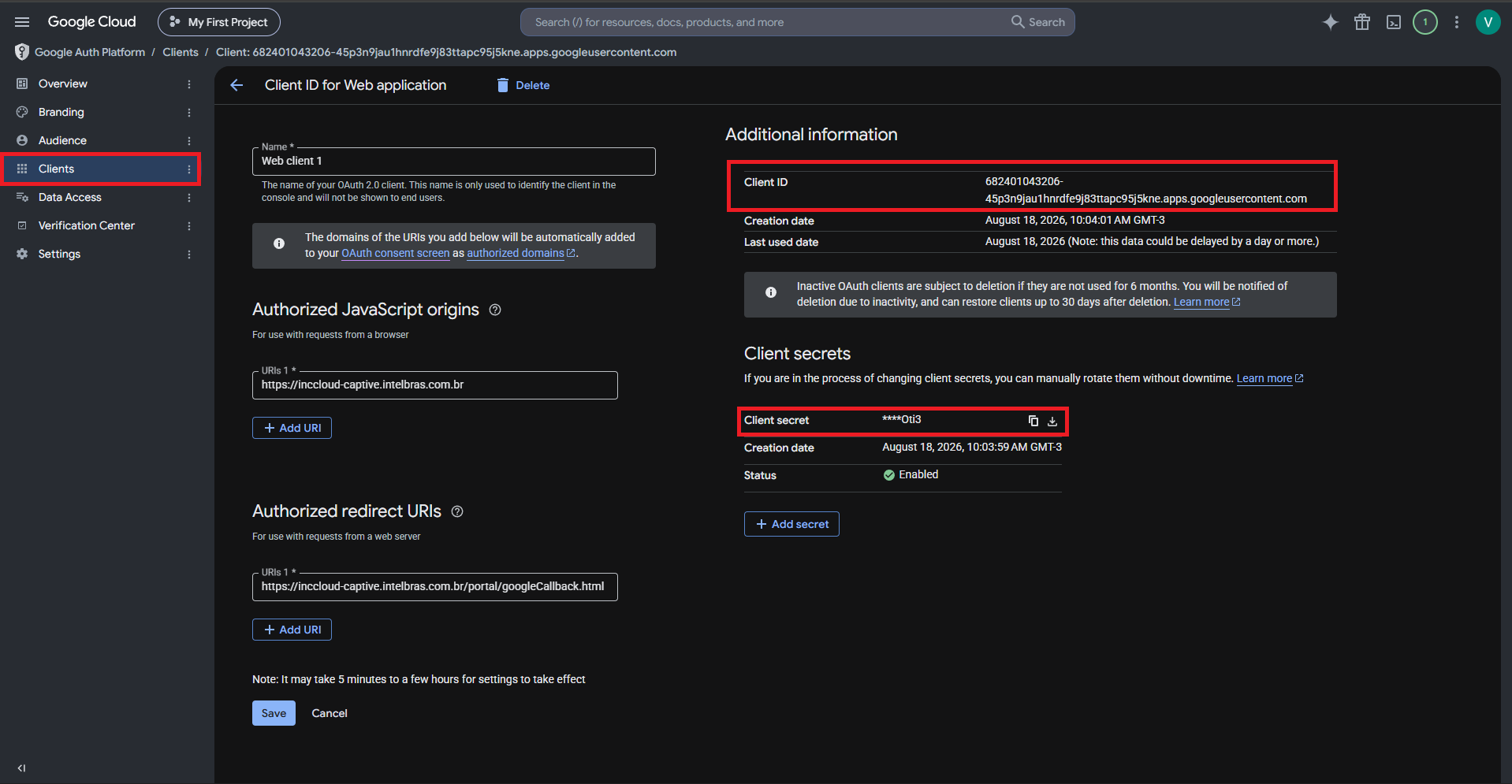Edit redirect URIs 1 googleCallback field
This screenshot has width=1512, height=784.
coord(434,586)
